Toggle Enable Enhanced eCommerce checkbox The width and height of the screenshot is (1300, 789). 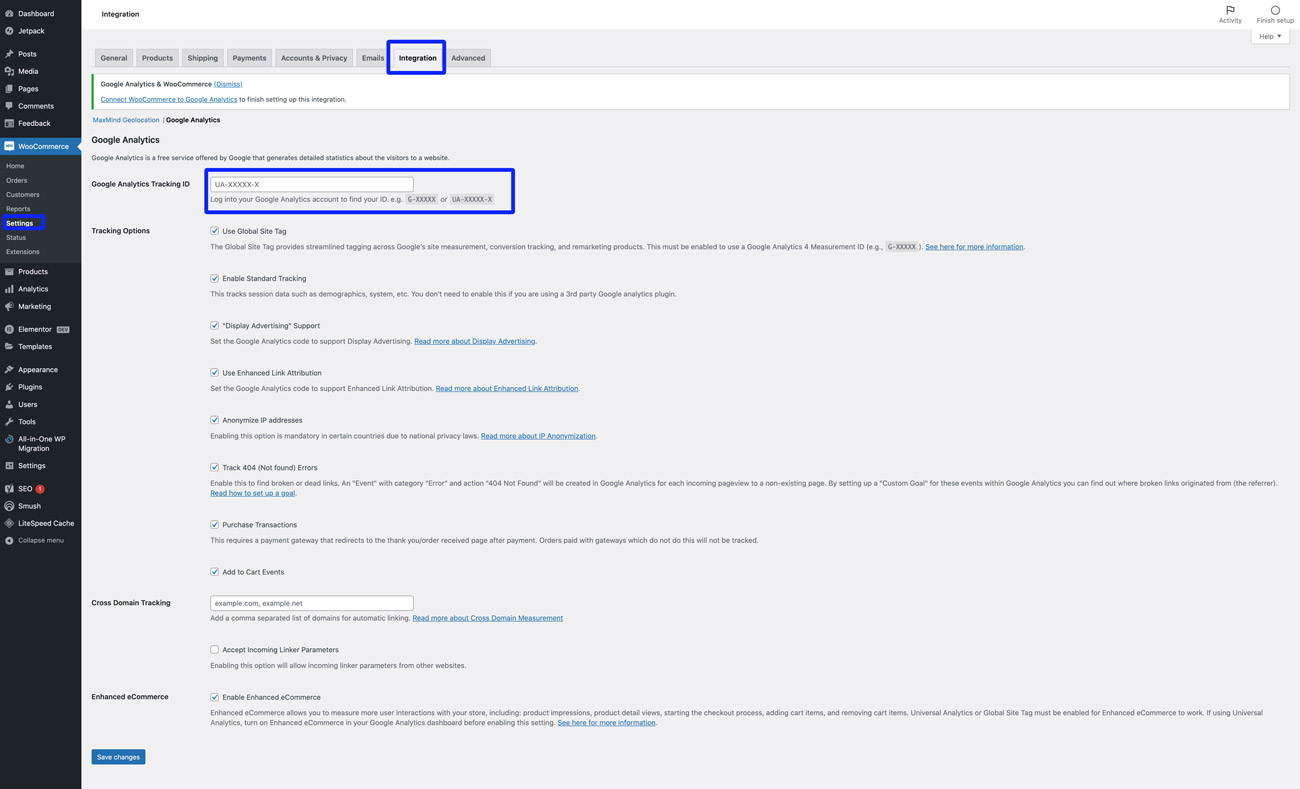pyautogui.click(x=214, y=697)
